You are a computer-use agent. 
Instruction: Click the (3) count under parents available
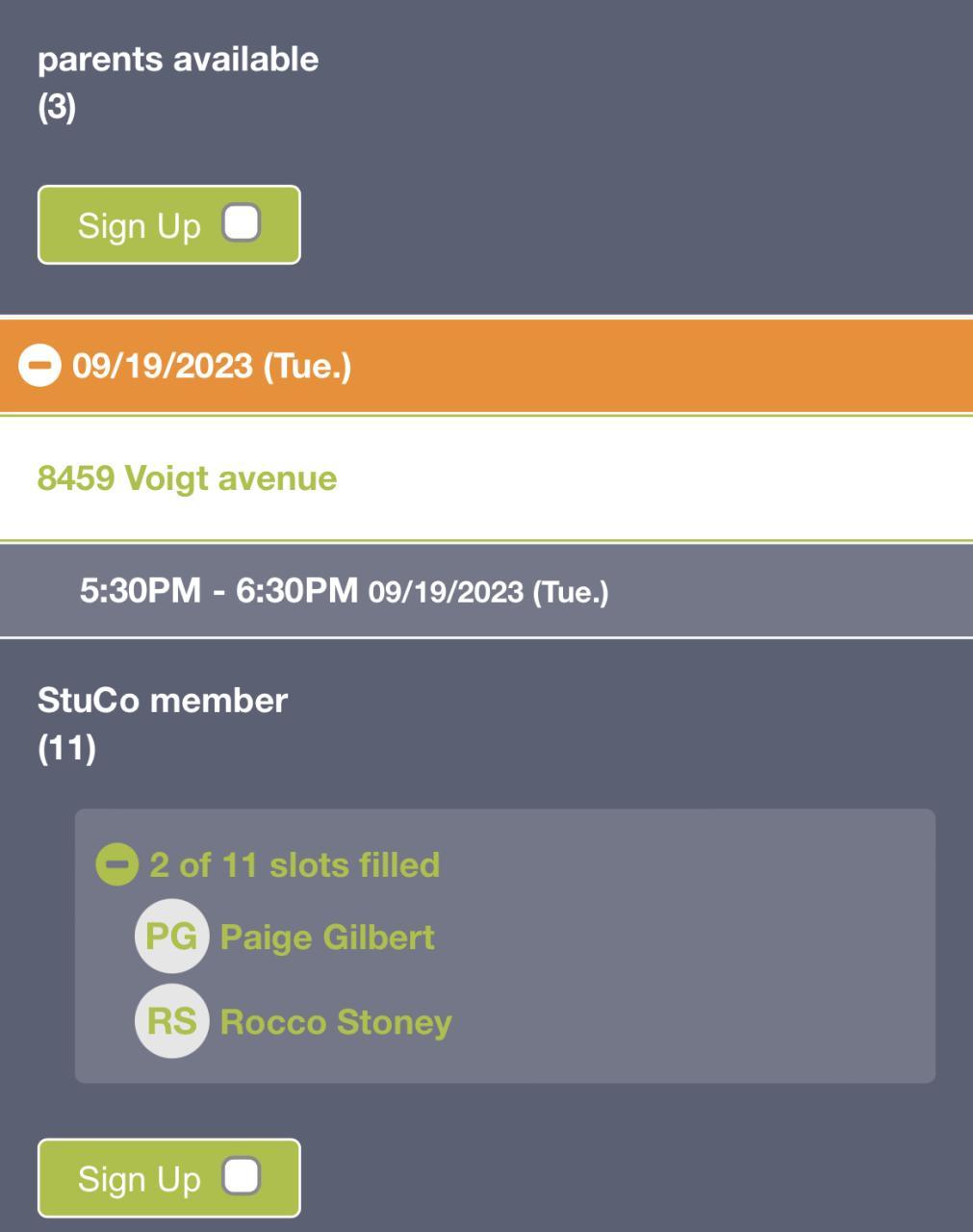57,107
